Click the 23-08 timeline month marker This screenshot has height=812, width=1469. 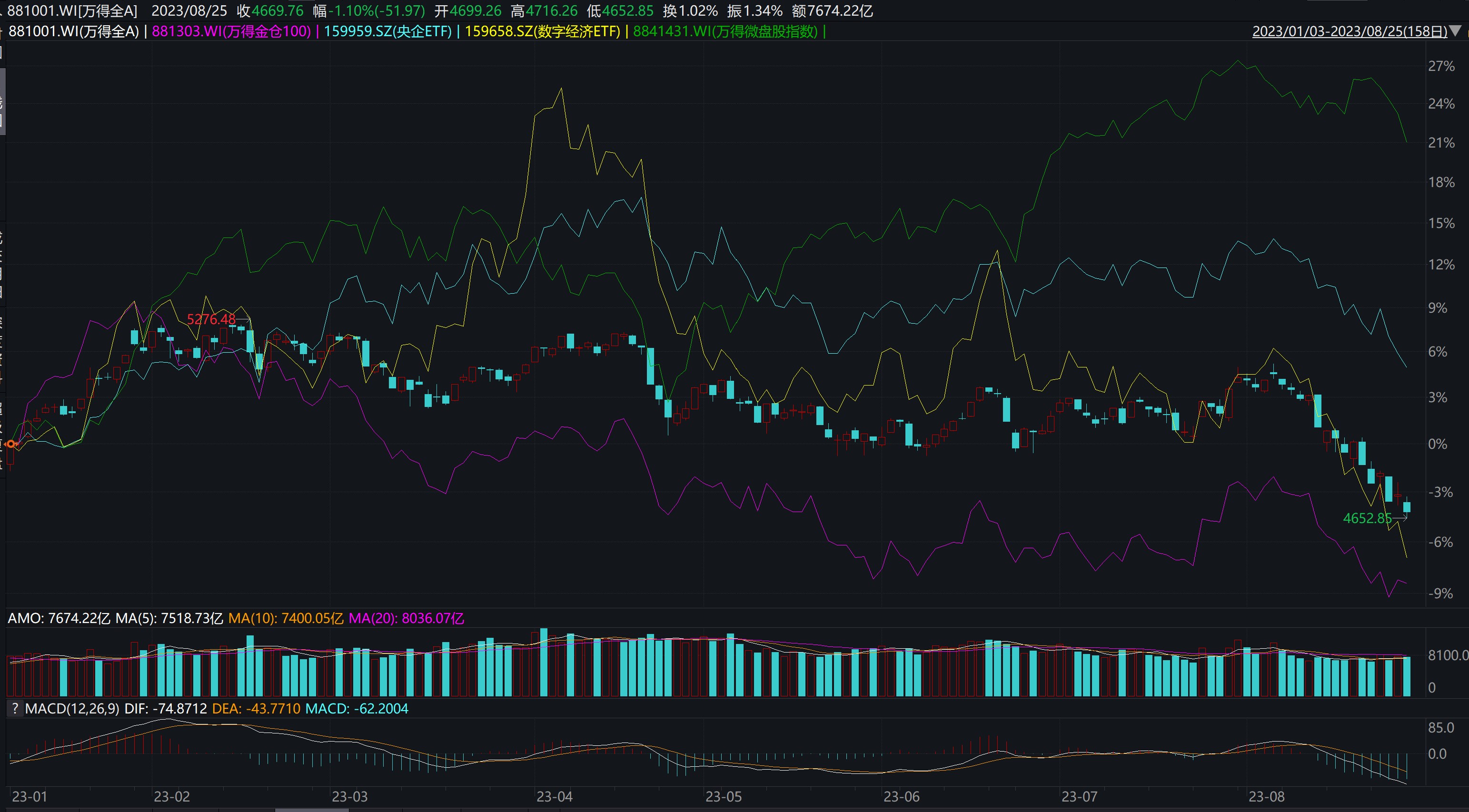(1266, 797)
